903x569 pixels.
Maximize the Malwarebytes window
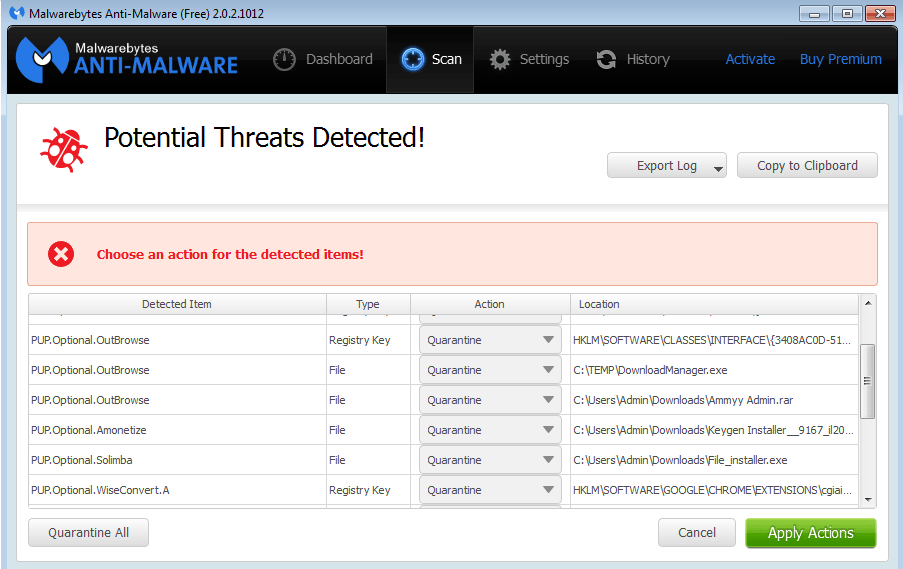point(847,13)
